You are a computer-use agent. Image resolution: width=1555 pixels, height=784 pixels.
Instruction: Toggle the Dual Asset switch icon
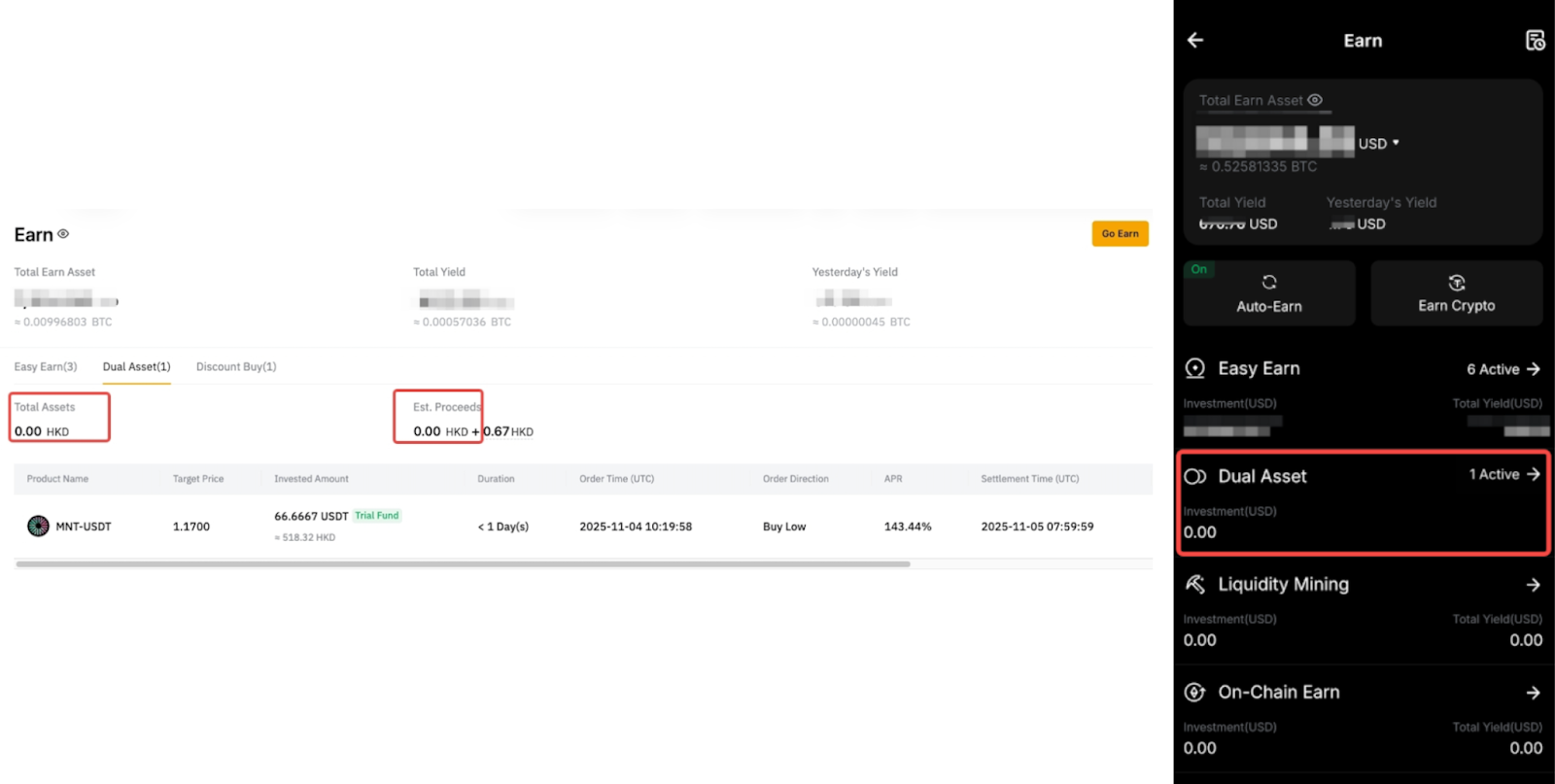click(x=1195, y=476)
